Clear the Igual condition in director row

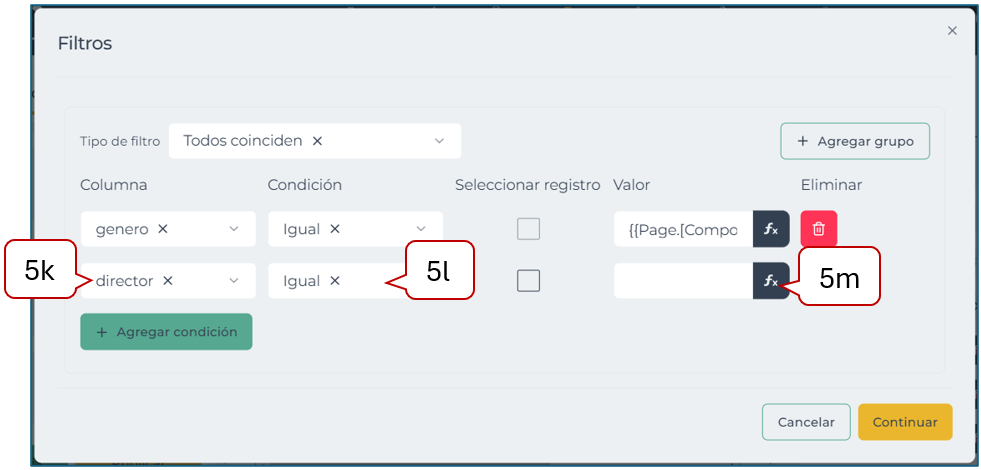(335, 281)
